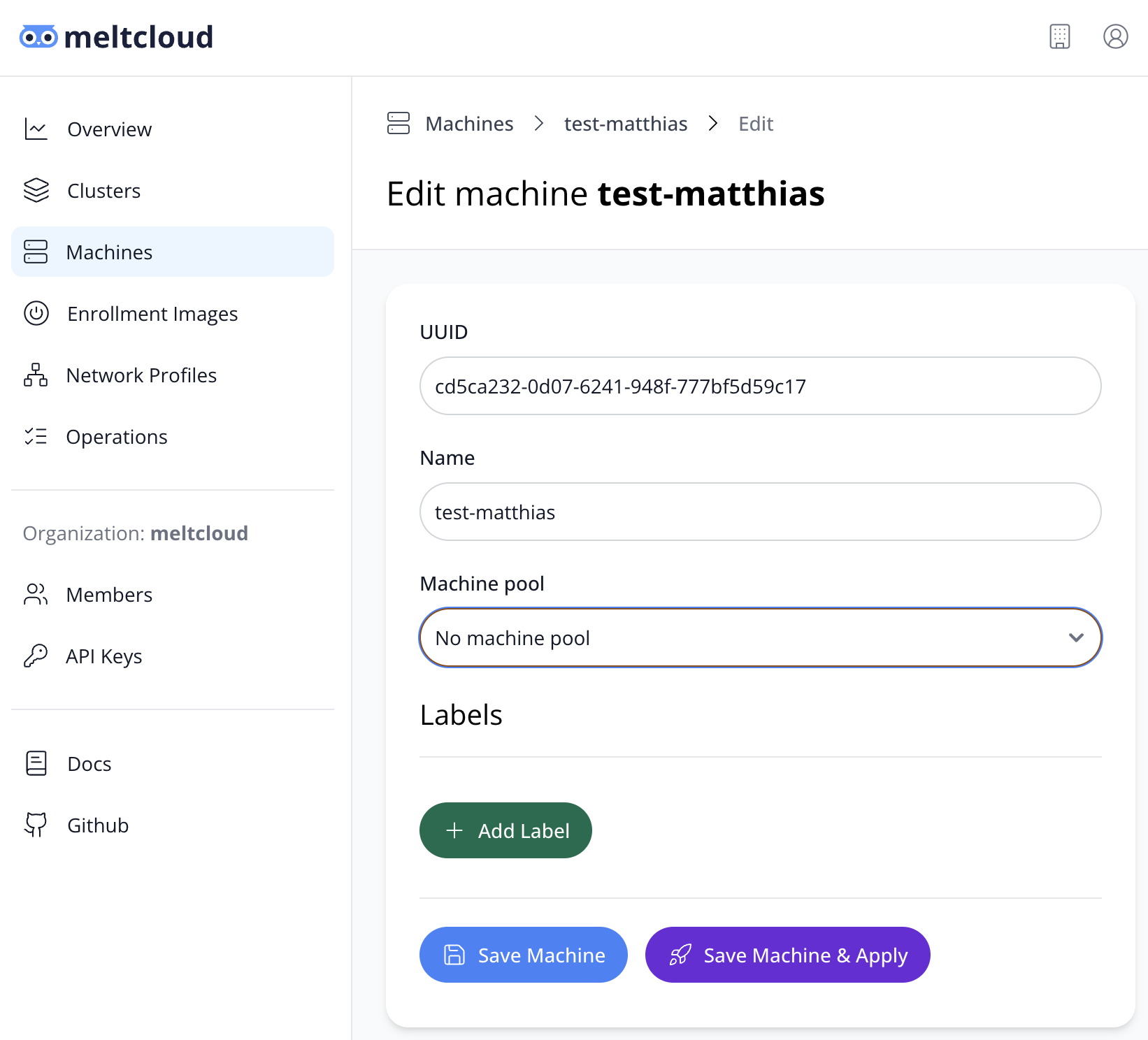This screenshot has height=1040, width=1148.
Task: Navigate to test-matthias breadcrumb link
Action: (x=625, y=124)
